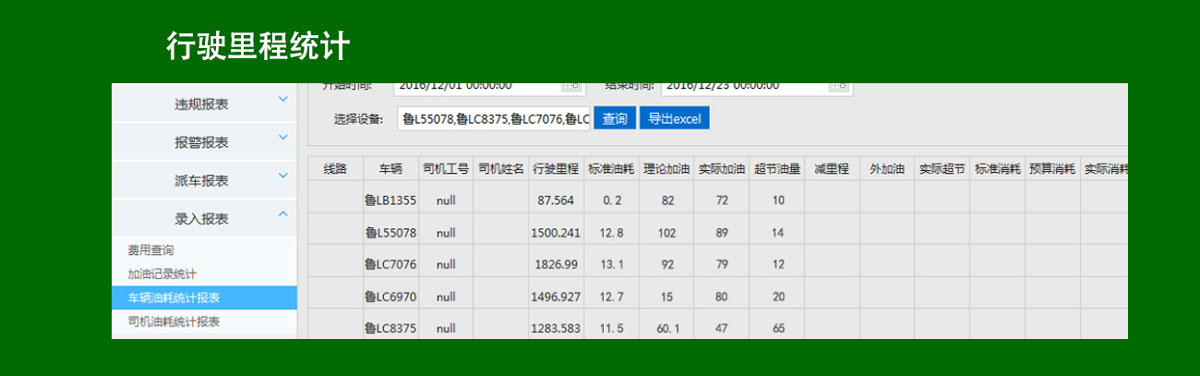Click mileage value 1826.99

coord(556,265)
